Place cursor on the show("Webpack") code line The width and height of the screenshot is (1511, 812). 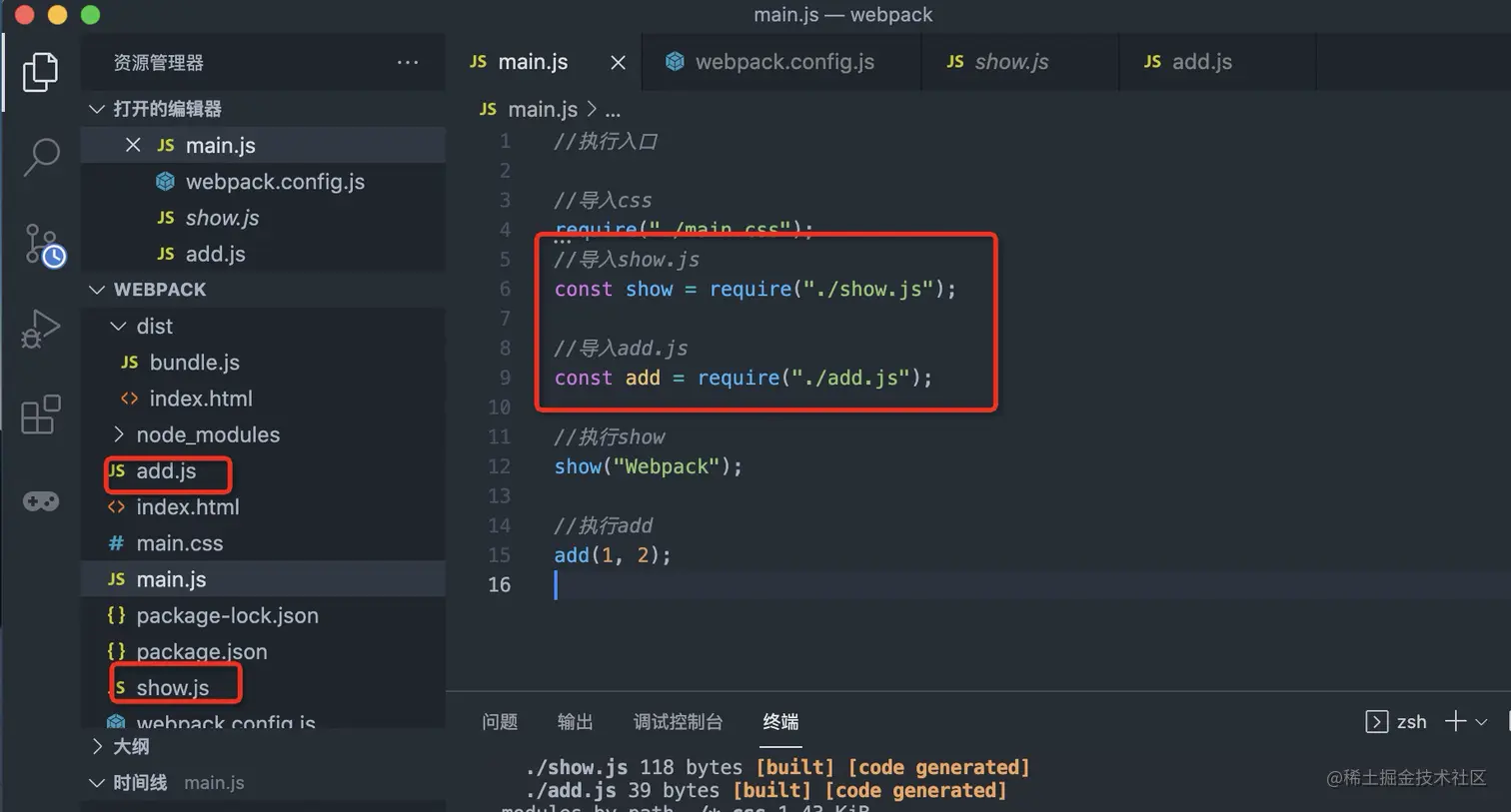tap(649, 466)
